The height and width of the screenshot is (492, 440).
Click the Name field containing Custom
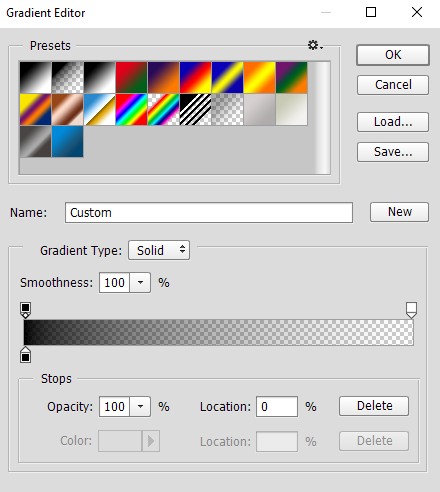[209, 212]
